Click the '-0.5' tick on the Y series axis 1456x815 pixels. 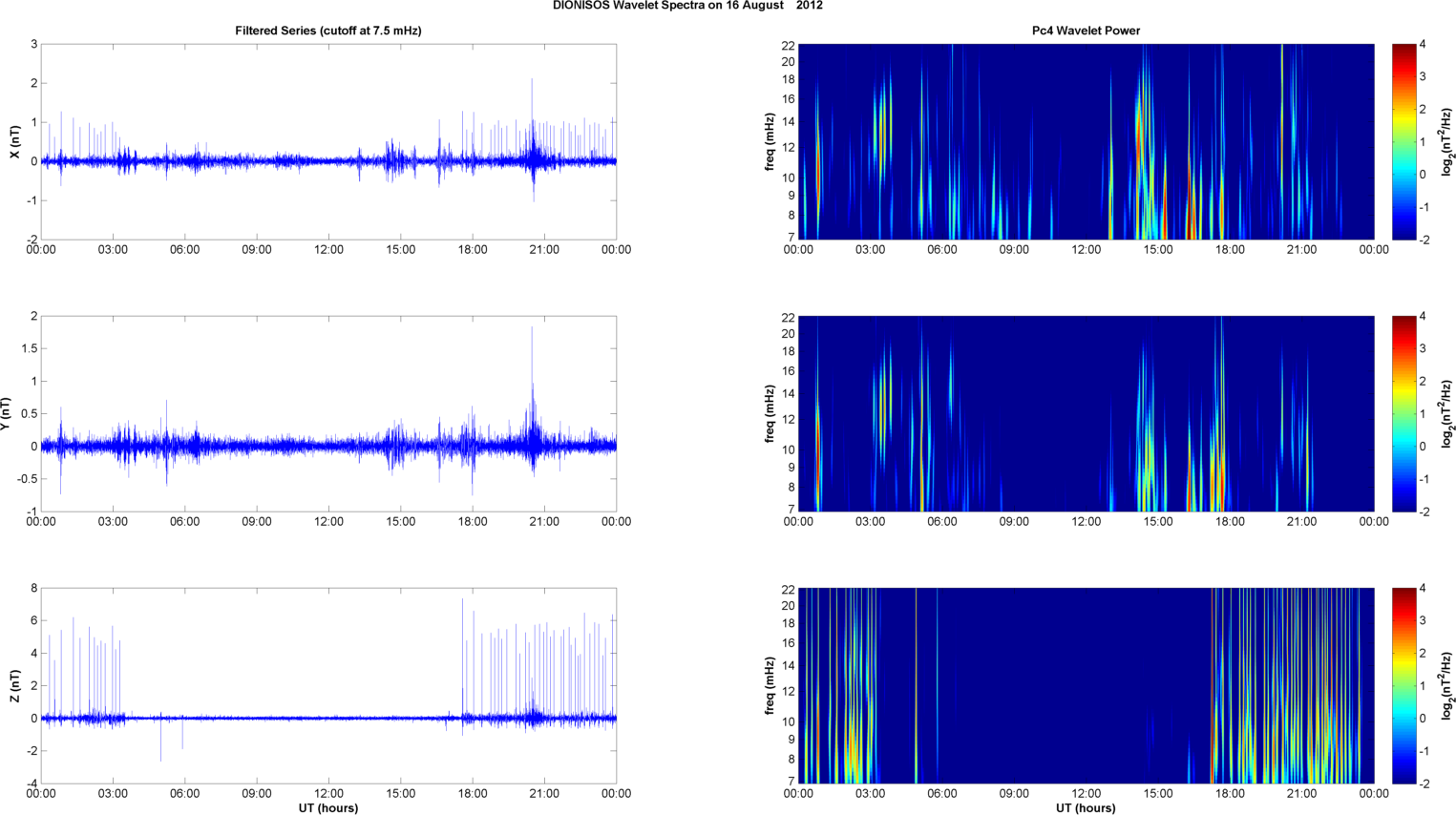27,479
